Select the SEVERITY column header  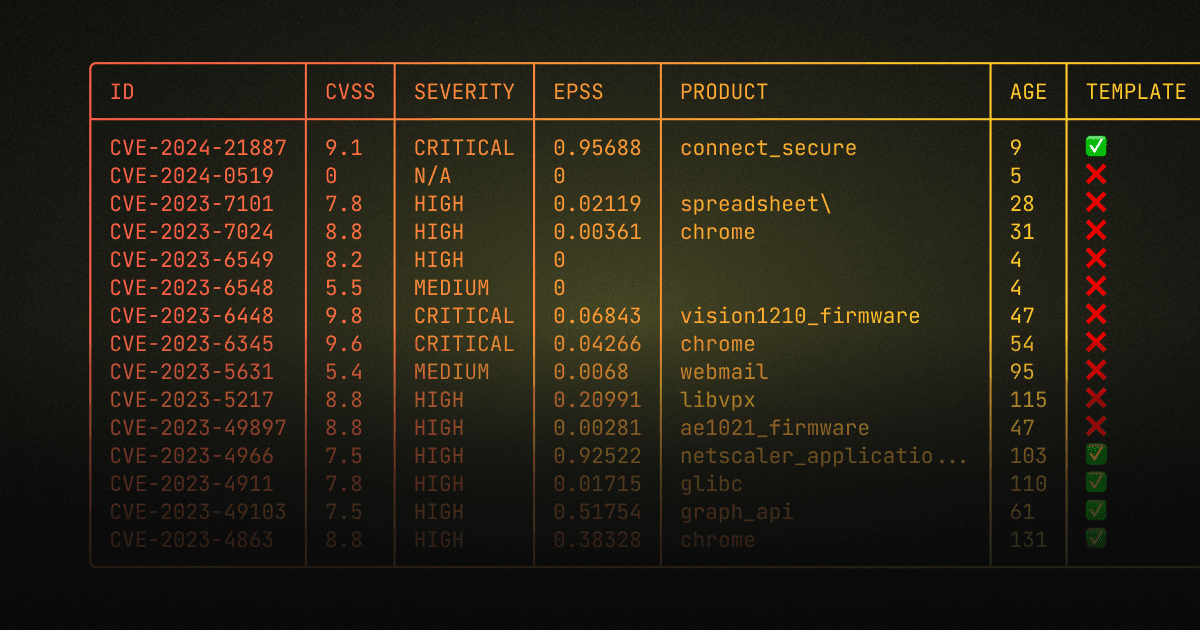point(463,91)
